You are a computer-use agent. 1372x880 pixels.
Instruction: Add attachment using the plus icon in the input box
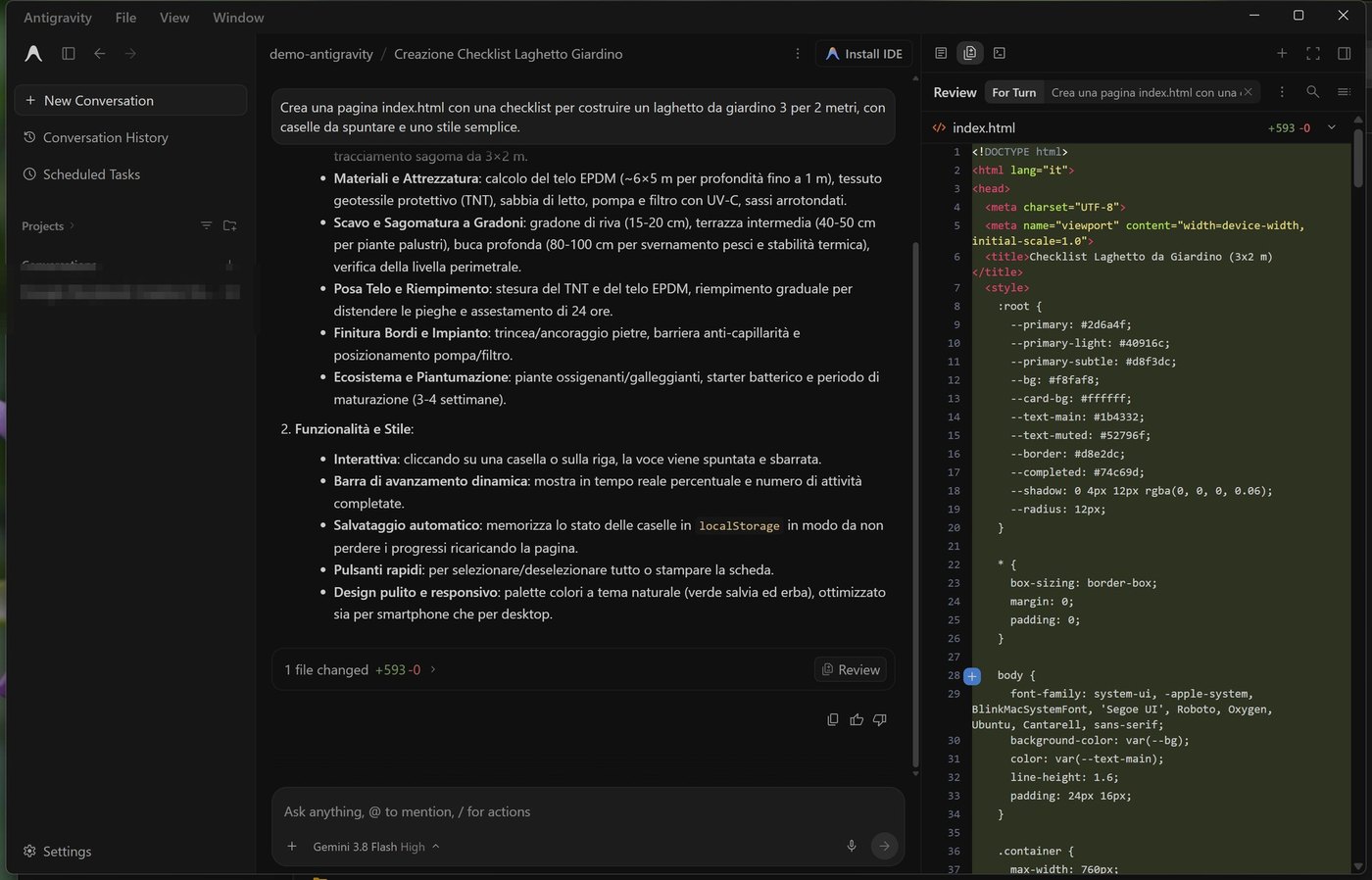[292, 846]
